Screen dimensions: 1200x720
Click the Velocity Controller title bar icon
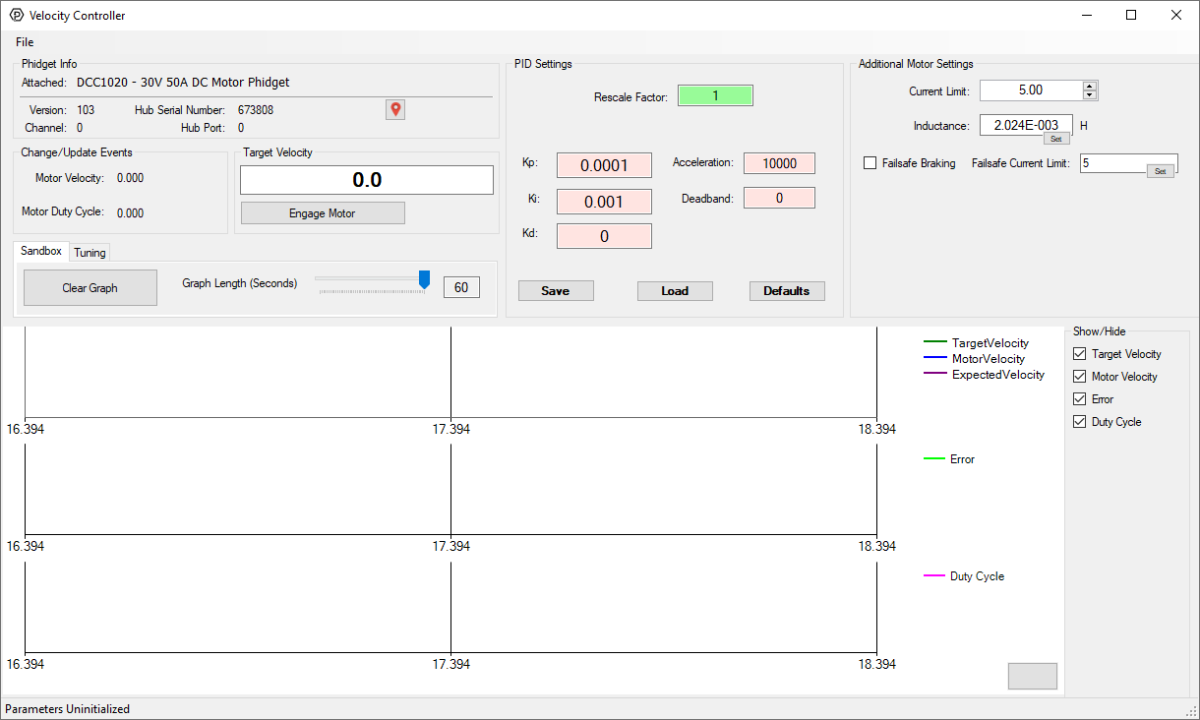(x=14, y=15)
